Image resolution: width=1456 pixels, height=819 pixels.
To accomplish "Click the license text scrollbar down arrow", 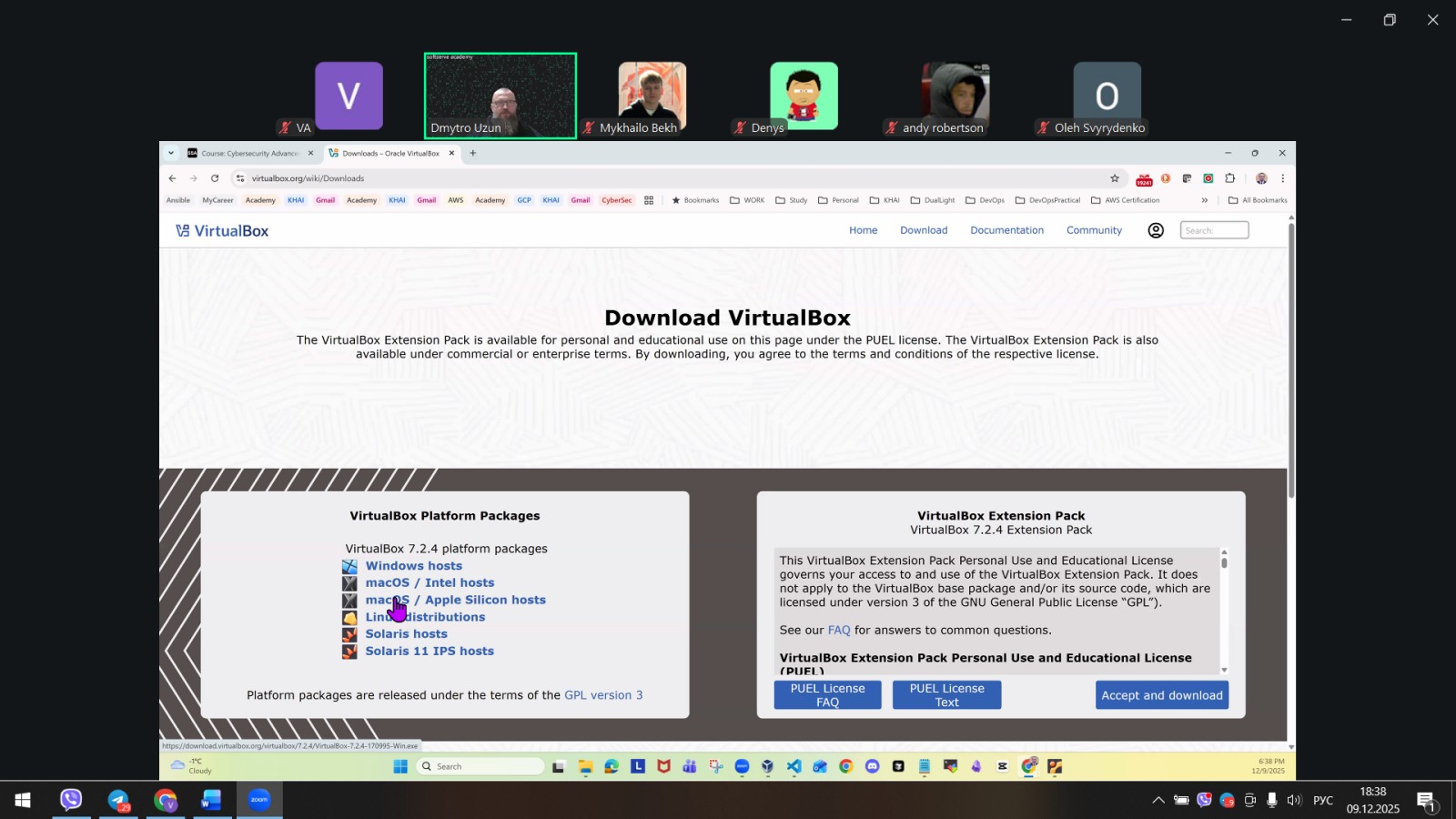I will pos(1224,670).
